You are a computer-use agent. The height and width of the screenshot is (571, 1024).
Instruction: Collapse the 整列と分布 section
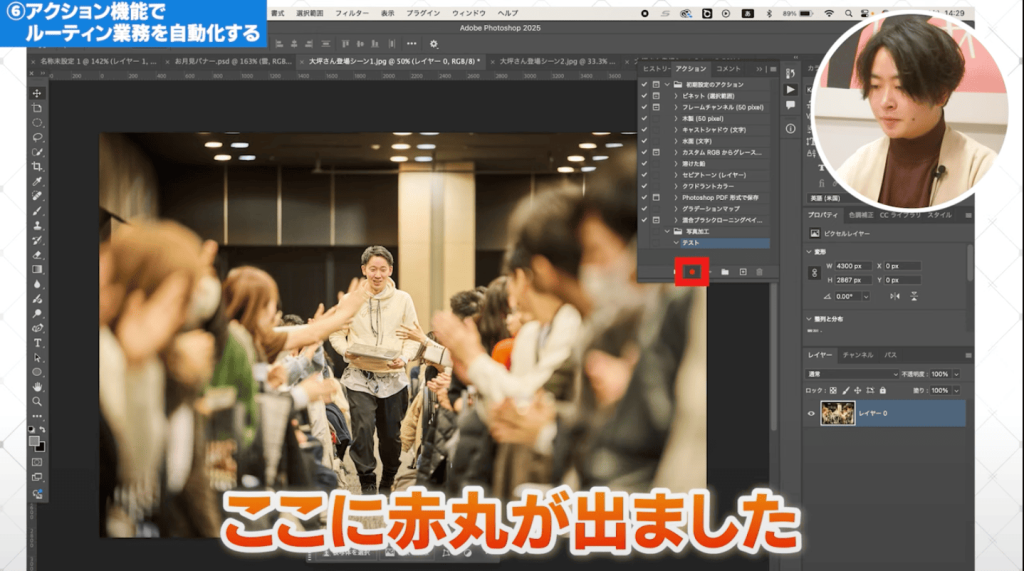(x=809, y=319)
